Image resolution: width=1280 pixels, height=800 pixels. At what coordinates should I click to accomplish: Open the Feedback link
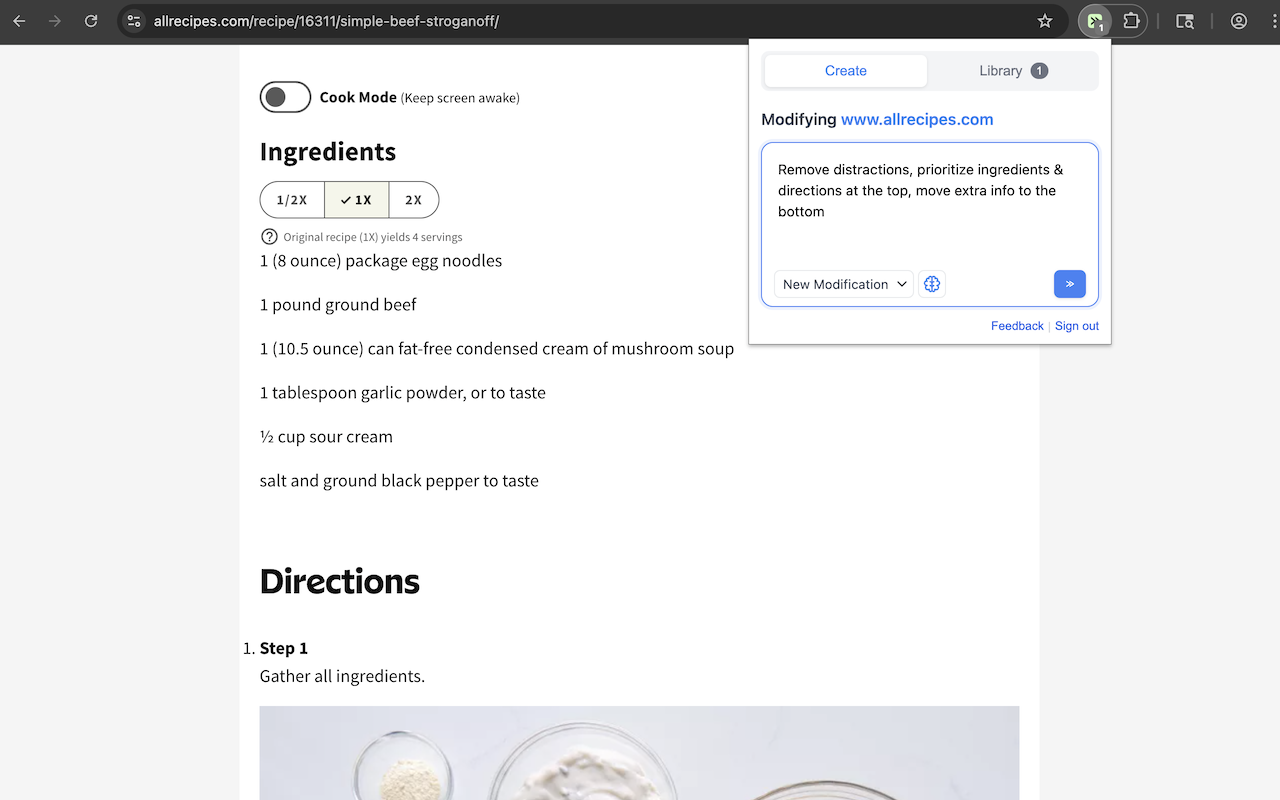[1017, 326]
